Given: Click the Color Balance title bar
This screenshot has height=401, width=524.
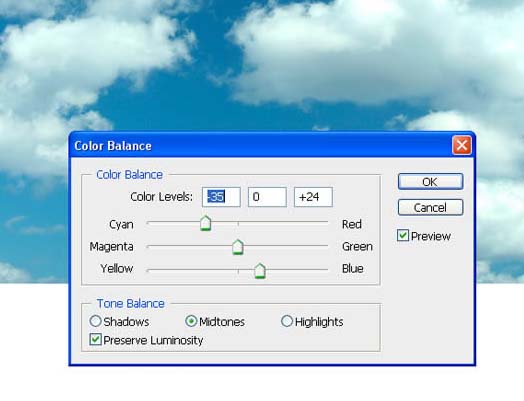Looking at the screenshot, I should pos(261,145).
